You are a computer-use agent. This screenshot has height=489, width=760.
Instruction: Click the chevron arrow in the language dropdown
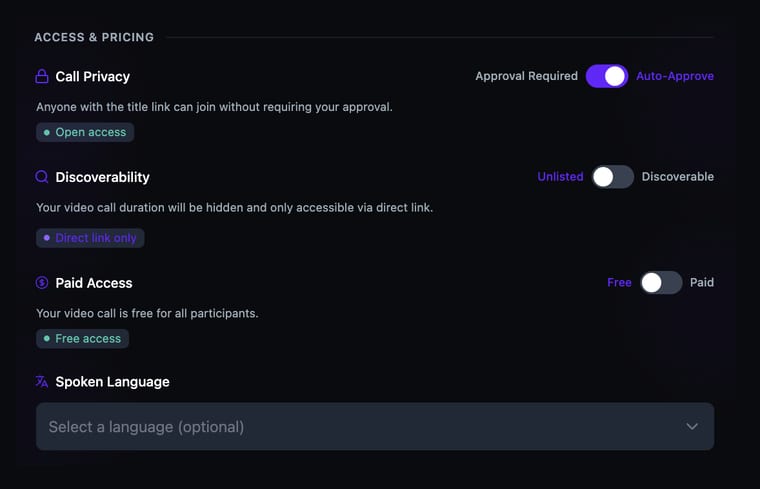692,426
